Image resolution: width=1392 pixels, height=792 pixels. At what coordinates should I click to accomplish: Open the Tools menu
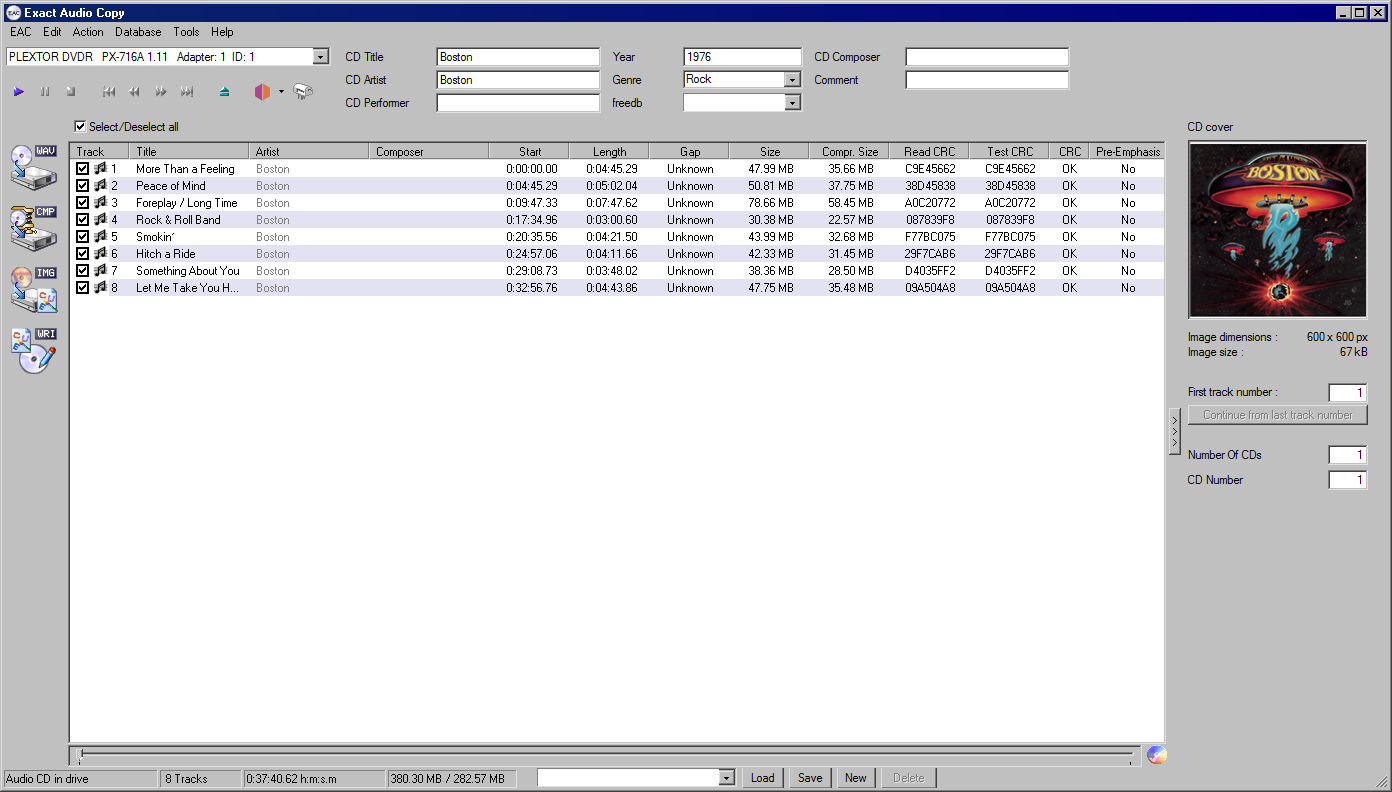point(186,32)
